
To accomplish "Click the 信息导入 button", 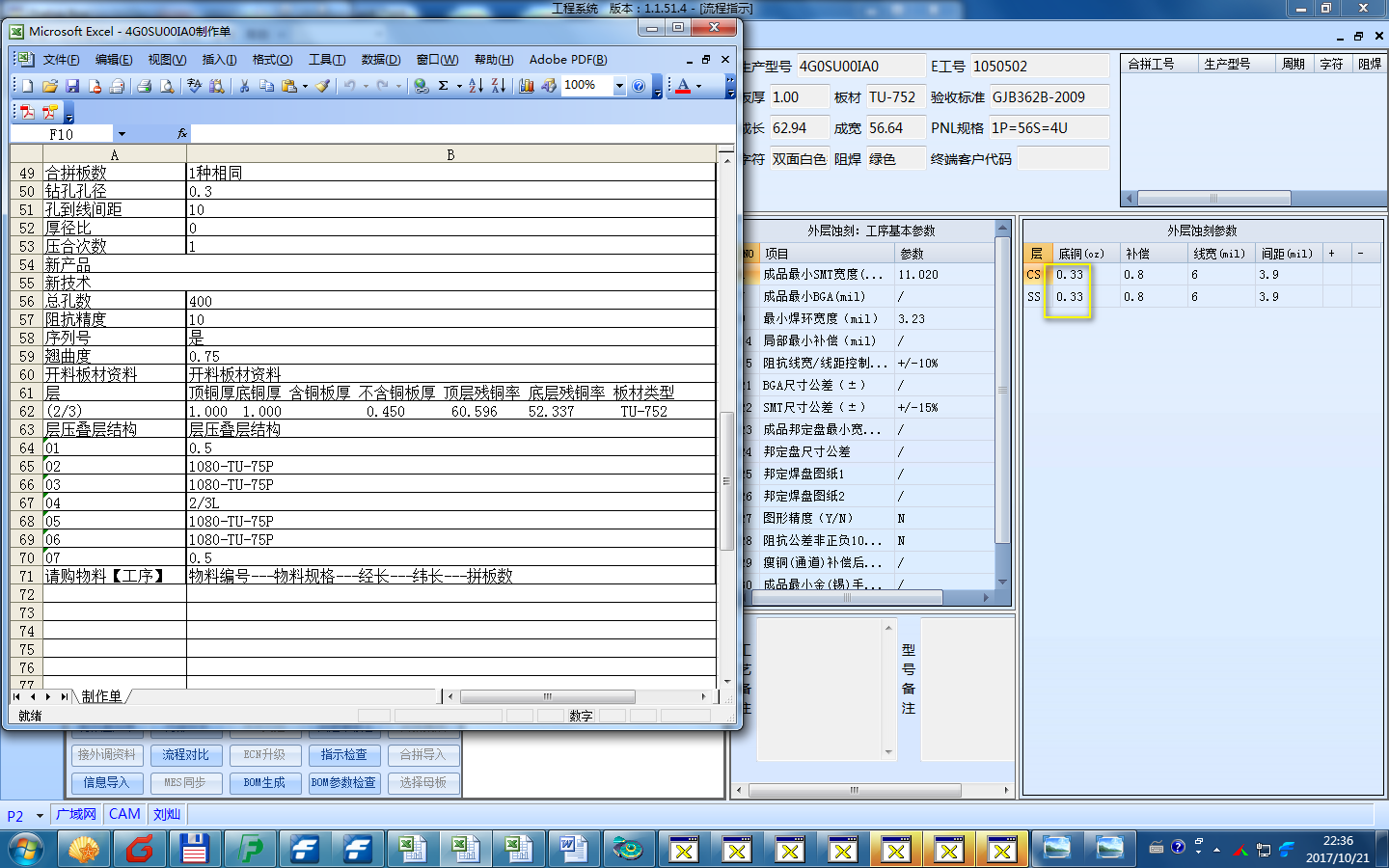I will pyautogui.click(x=106, y=783).
